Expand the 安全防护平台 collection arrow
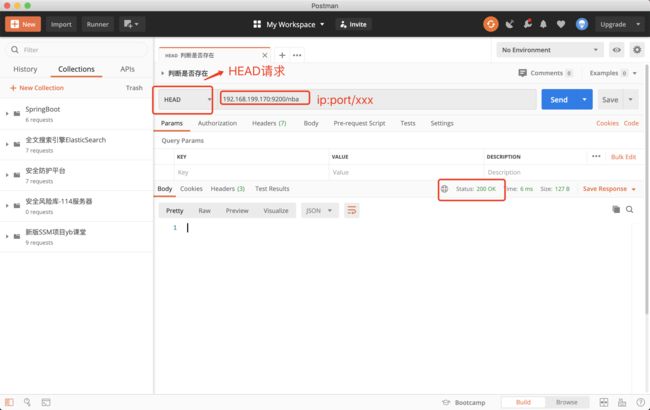Image resolution: width=650 pixels, height=410 pixels. click(7, 175)
